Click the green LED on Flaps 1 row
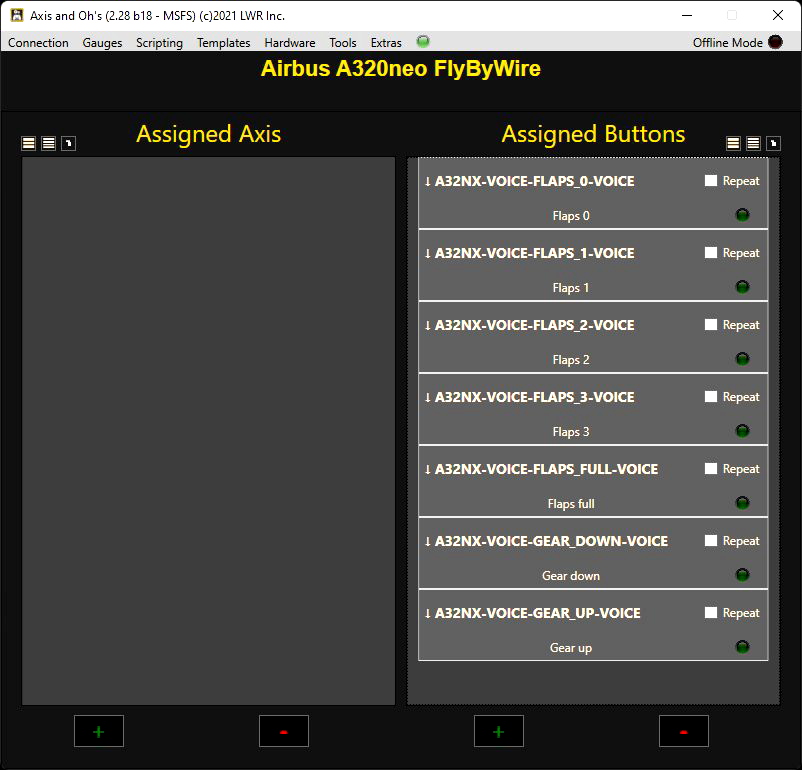 tap(742, 287)
